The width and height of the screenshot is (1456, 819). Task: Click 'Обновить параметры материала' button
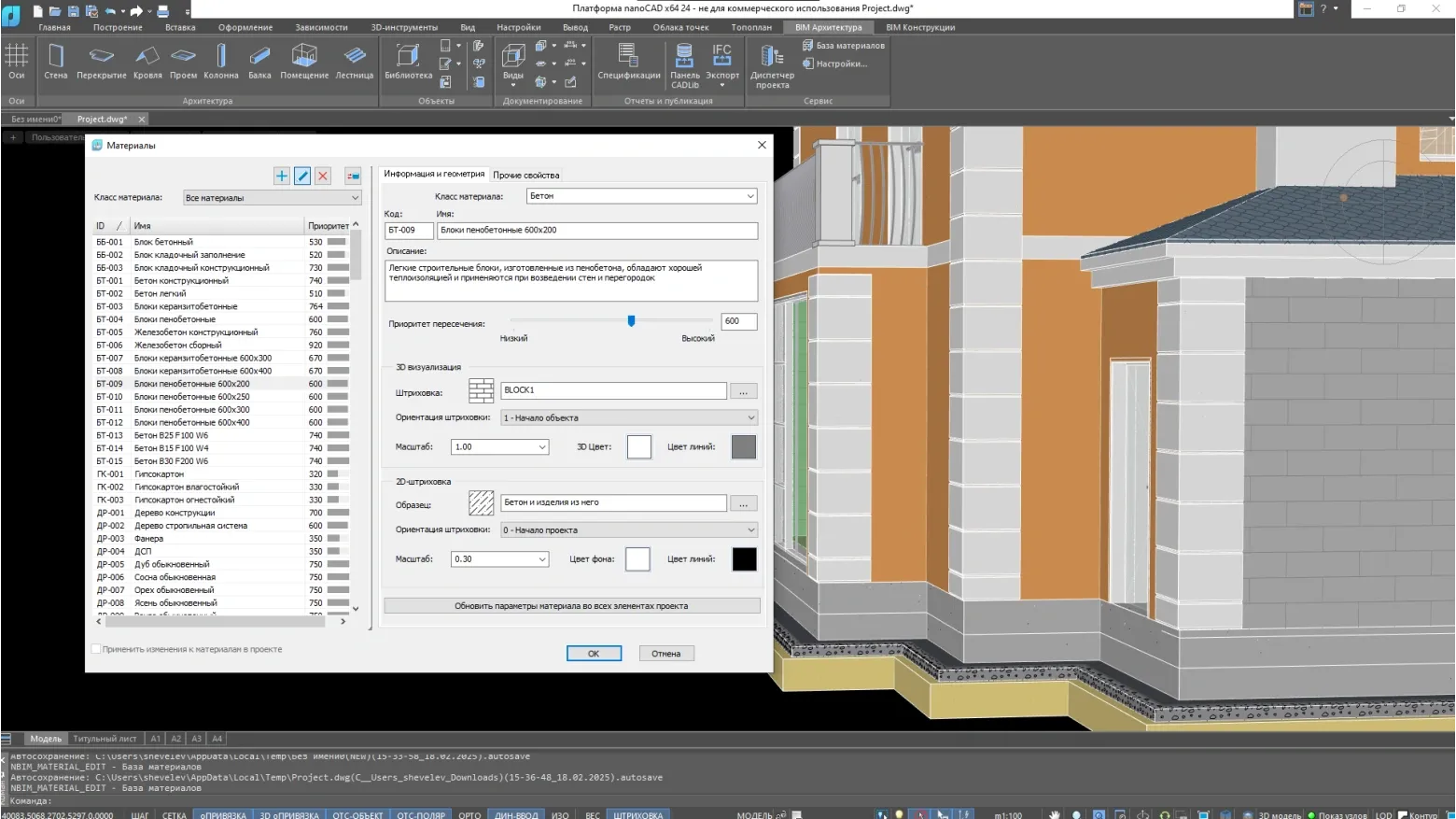coord(571,606)
